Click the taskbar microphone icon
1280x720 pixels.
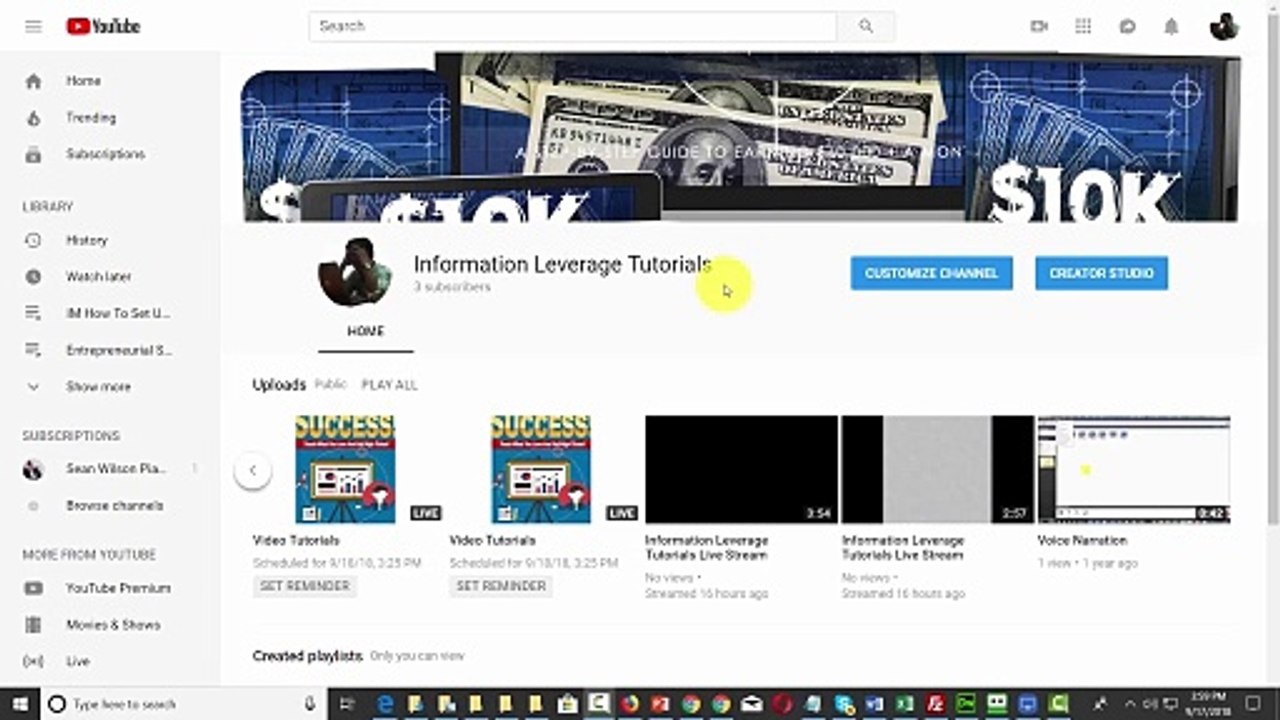[310, 704]
